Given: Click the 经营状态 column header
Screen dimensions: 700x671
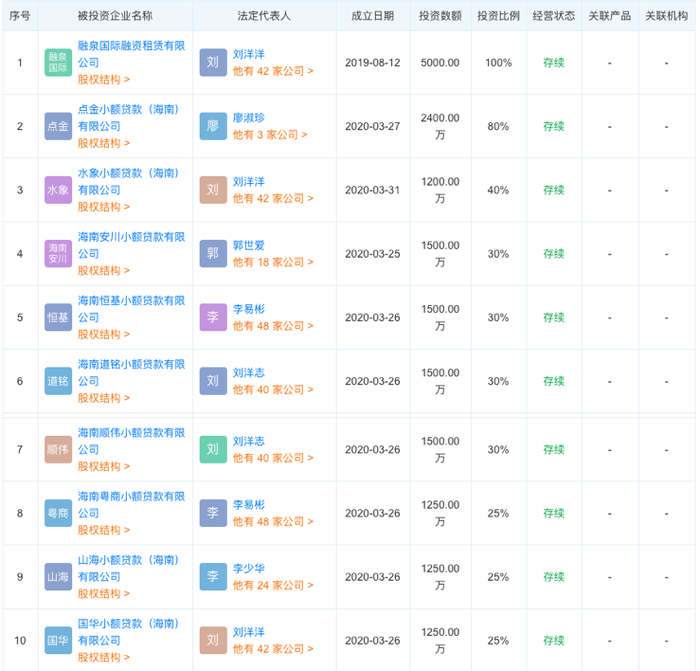Looking at the screenshot, I should (x=554, y=16).
